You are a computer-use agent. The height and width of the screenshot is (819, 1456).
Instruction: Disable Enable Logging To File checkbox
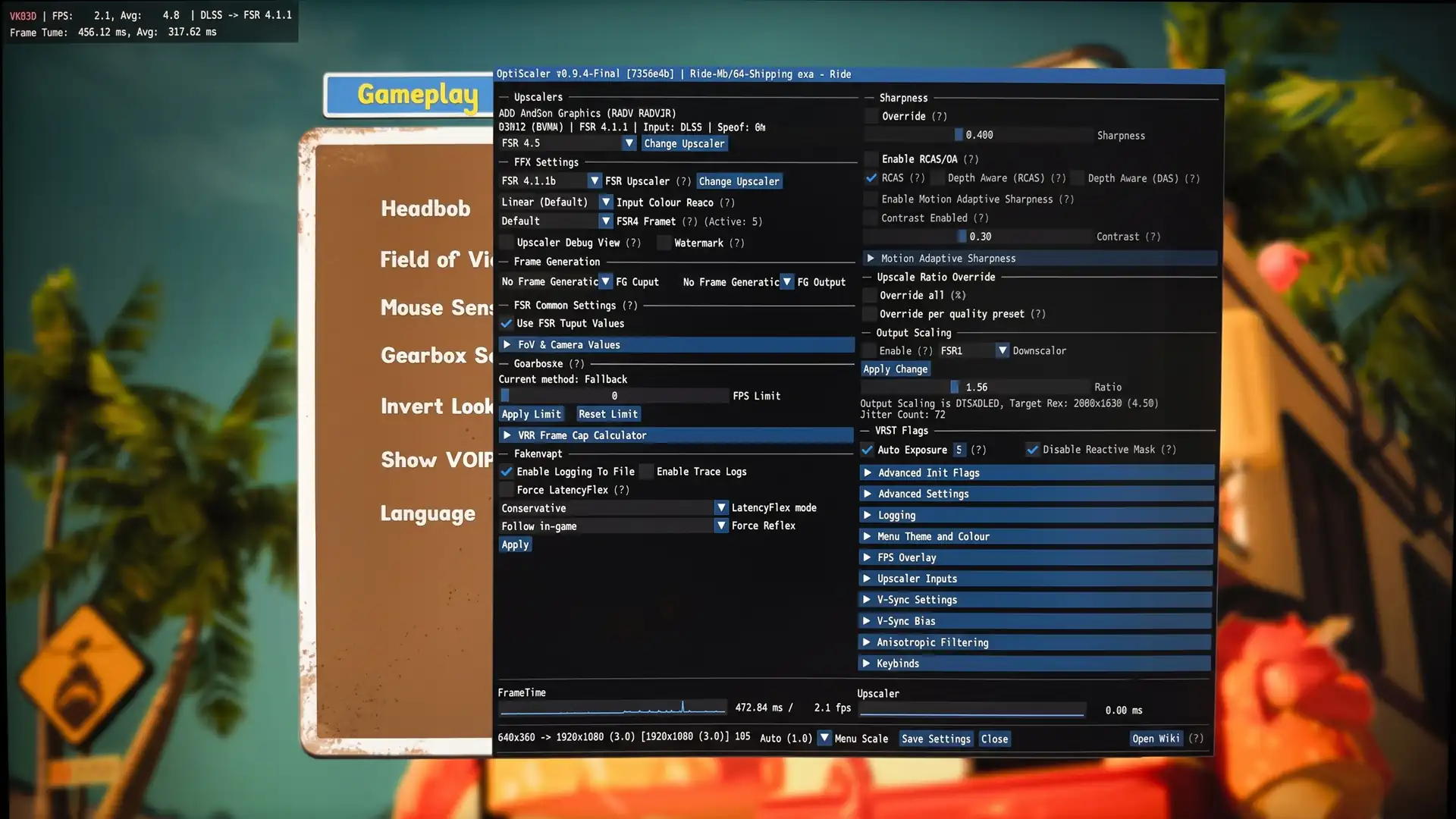pyautogui.click(x=506, y=472)
